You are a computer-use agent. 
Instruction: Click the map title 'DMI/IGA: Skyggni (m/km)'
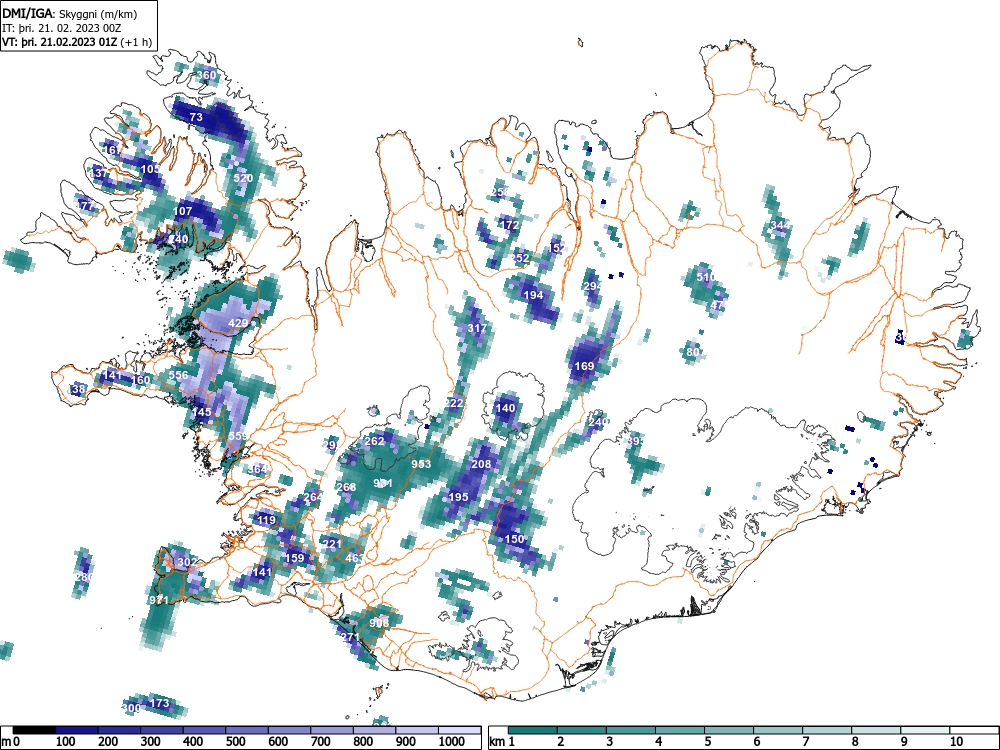coord(70,13)
